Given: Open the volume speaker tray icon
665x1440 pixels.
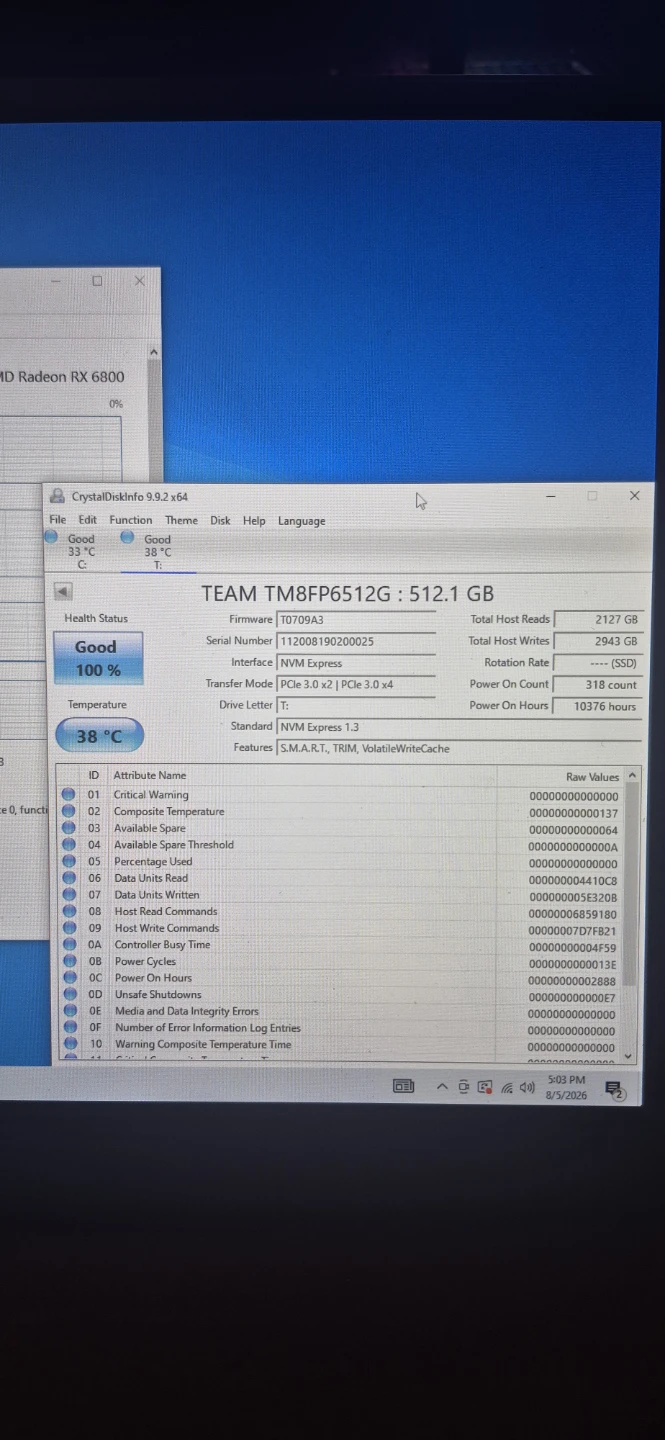Looking at the screenshot, I should click(527, 1088).
